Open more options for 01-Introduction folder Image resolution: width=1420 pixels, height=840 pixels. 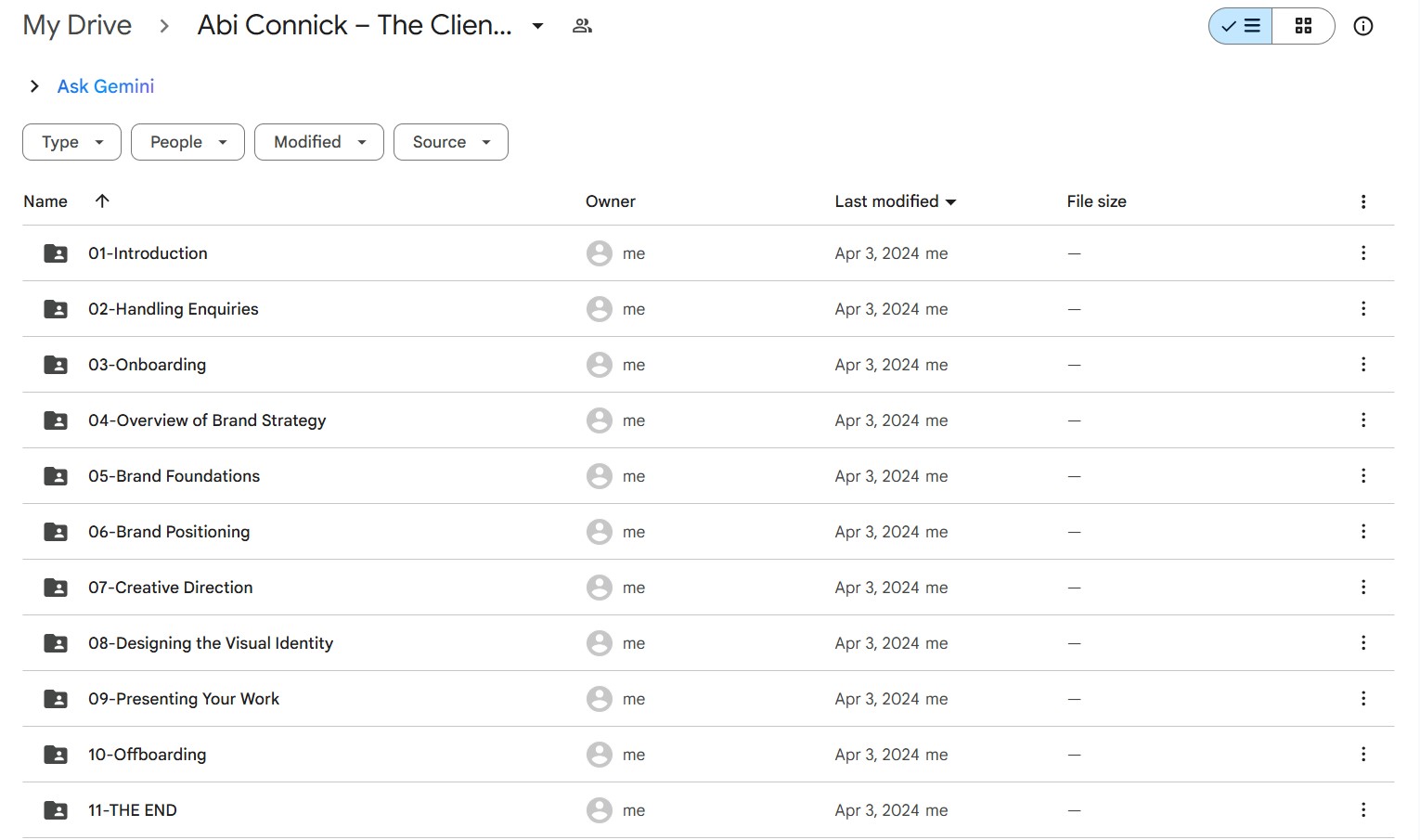1362,253
